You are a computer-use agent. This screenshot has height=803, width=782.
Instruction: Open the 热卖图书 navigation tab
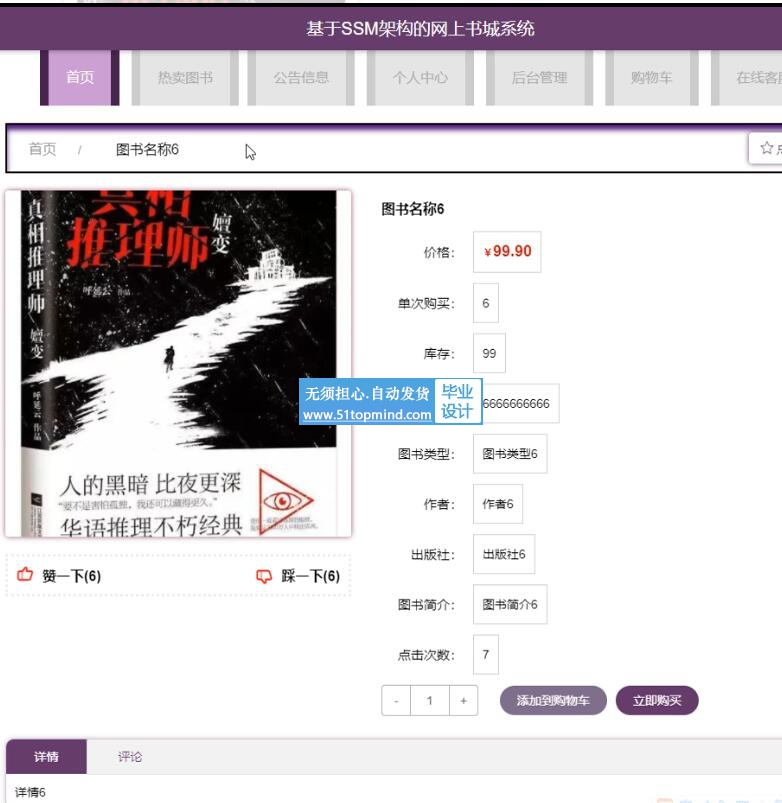pos(185,77)
